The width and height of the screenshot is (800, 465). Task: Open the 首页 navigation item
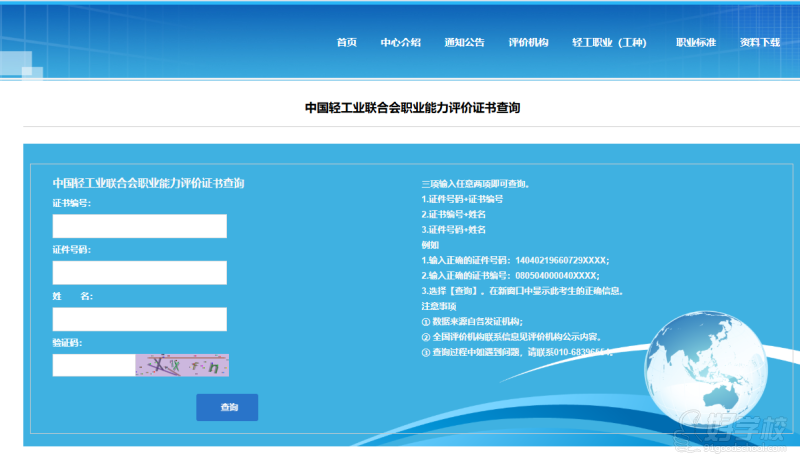[x=346, y=42]
